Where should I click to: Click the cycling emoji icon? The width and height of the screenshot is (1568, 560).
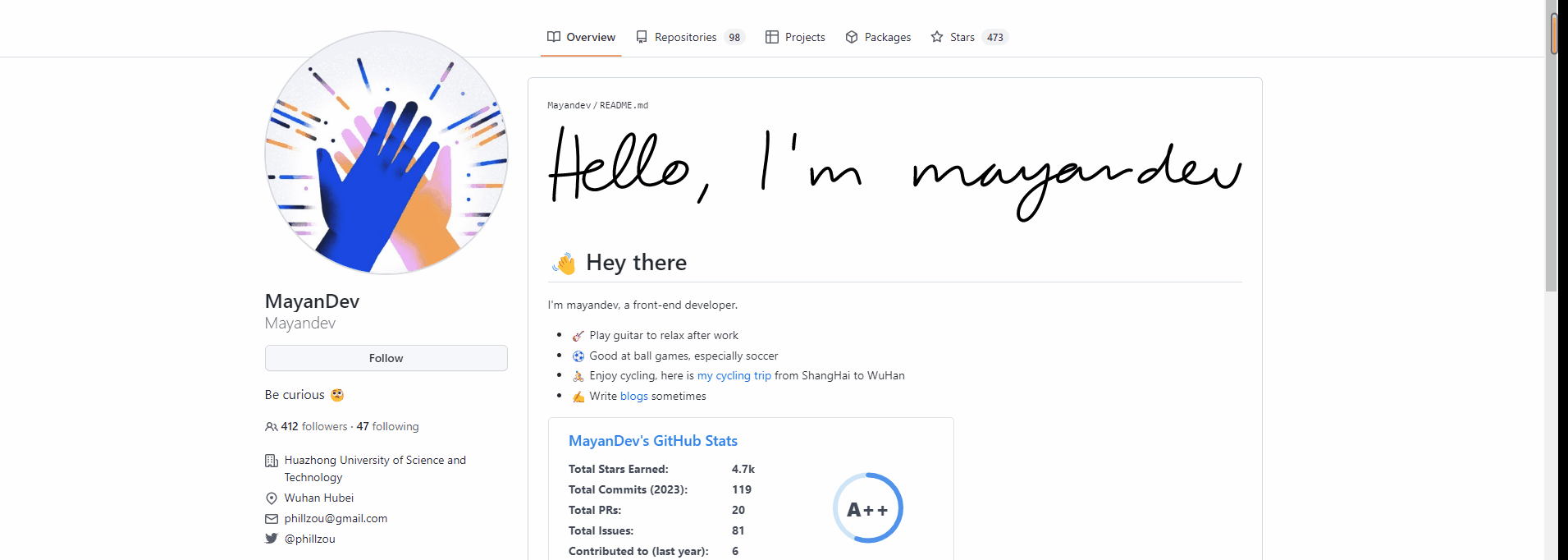578,376
